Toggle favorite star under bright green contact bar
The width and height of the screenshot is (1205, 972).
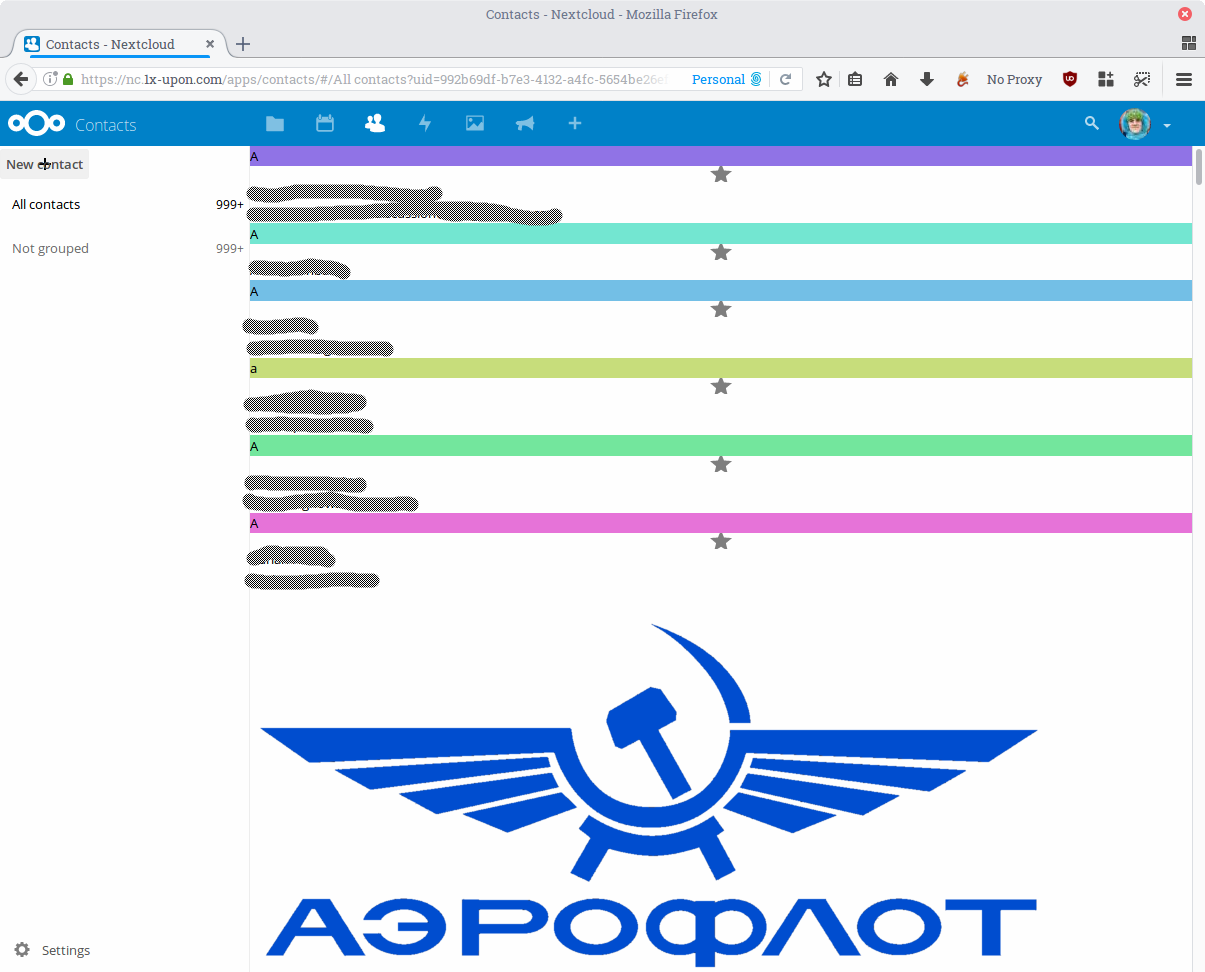(721, 464)
